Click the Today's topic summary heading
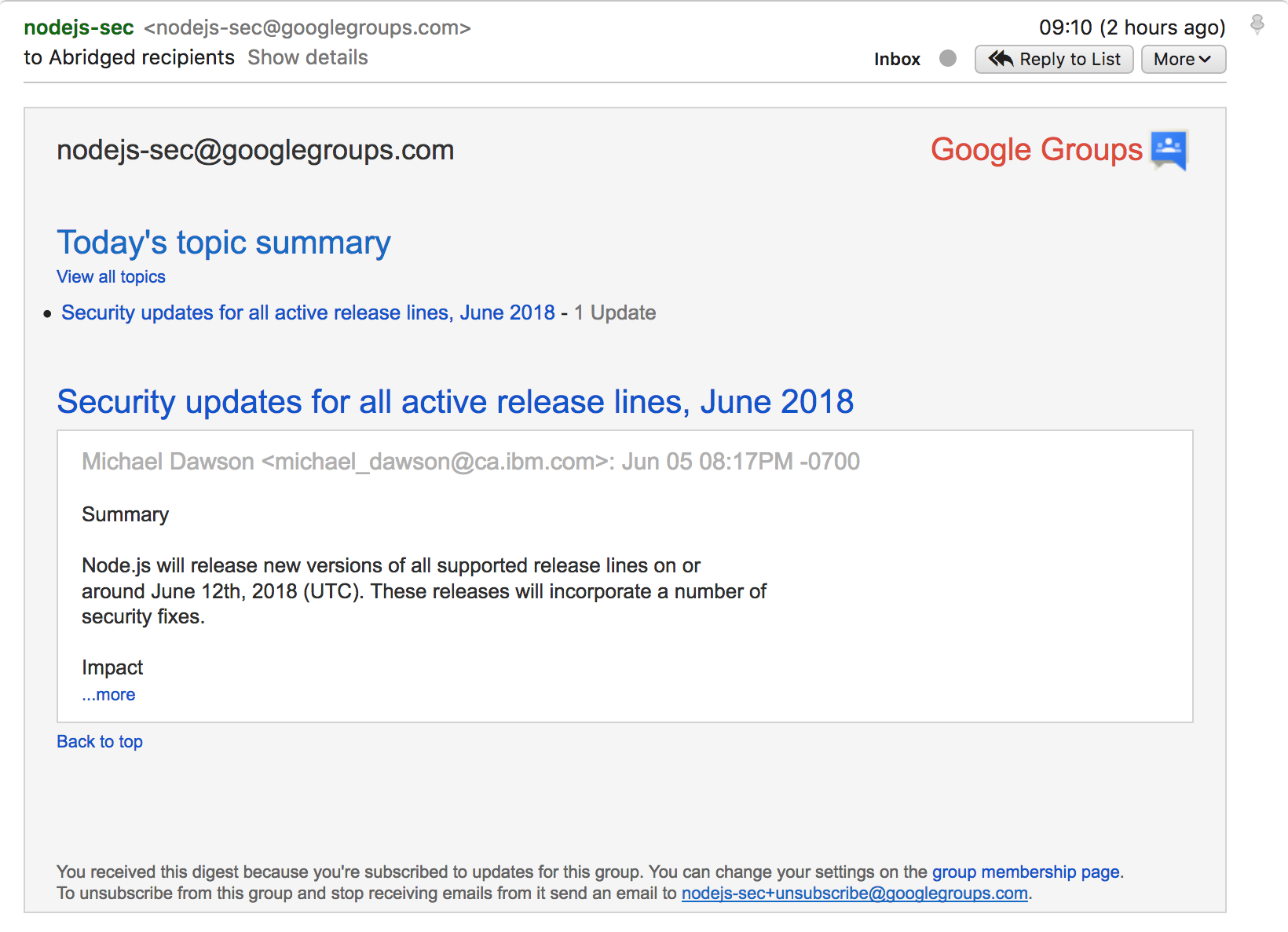 click(224, 243)
